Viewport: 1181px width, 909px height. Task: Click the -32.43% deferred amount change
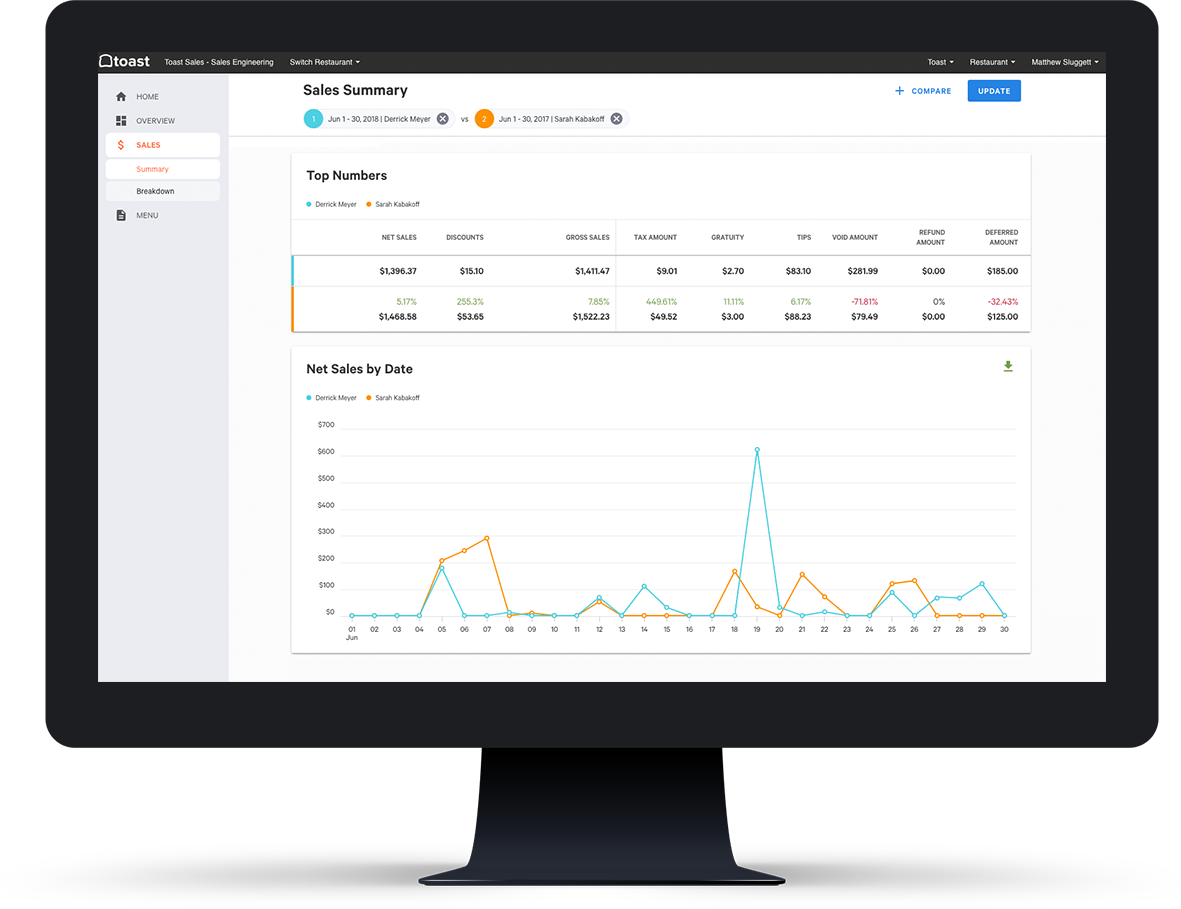1002,302
